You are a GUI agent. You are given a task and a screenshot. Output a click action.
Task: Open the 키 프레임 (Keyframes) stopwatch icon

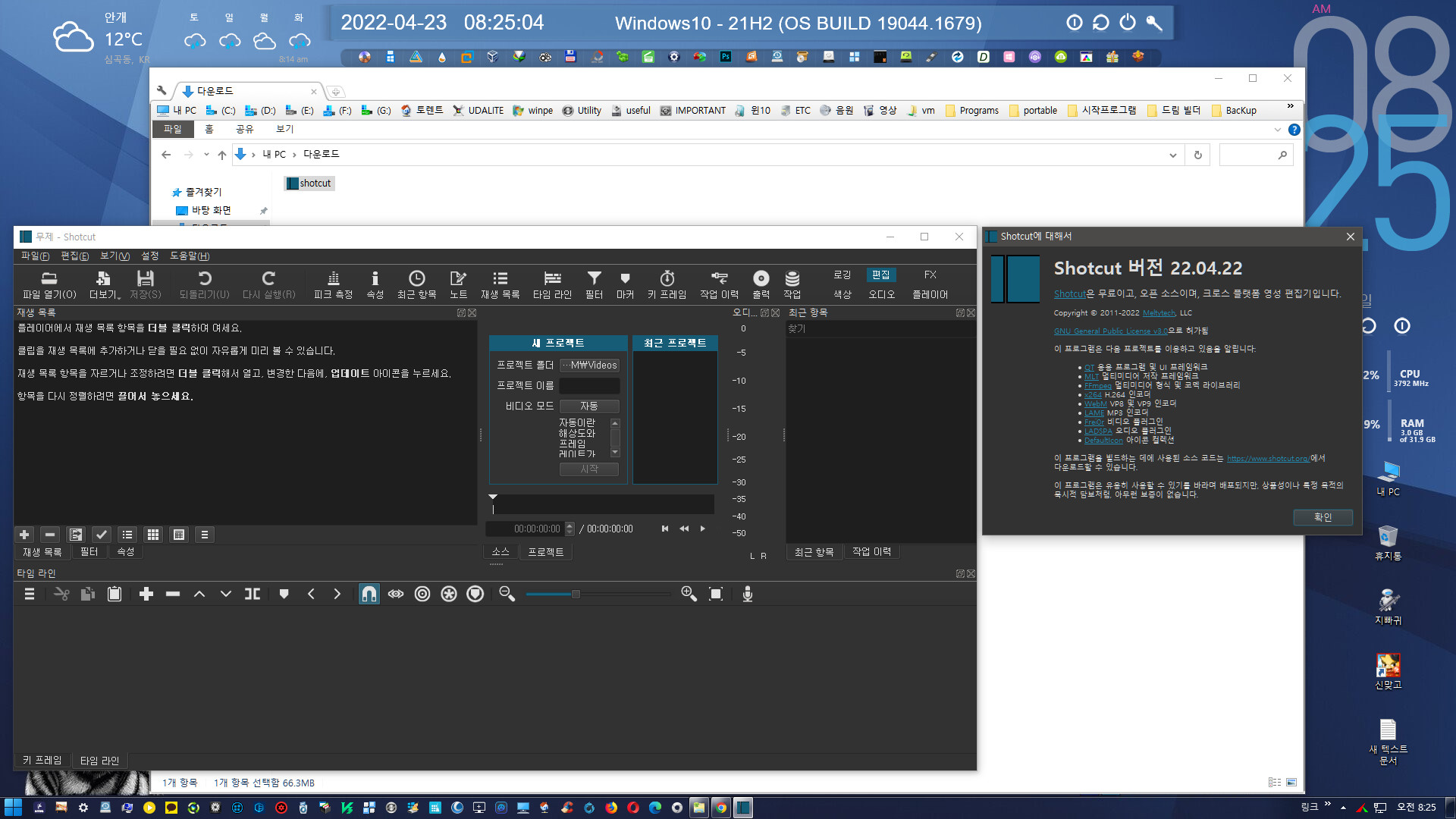(667, 284)
